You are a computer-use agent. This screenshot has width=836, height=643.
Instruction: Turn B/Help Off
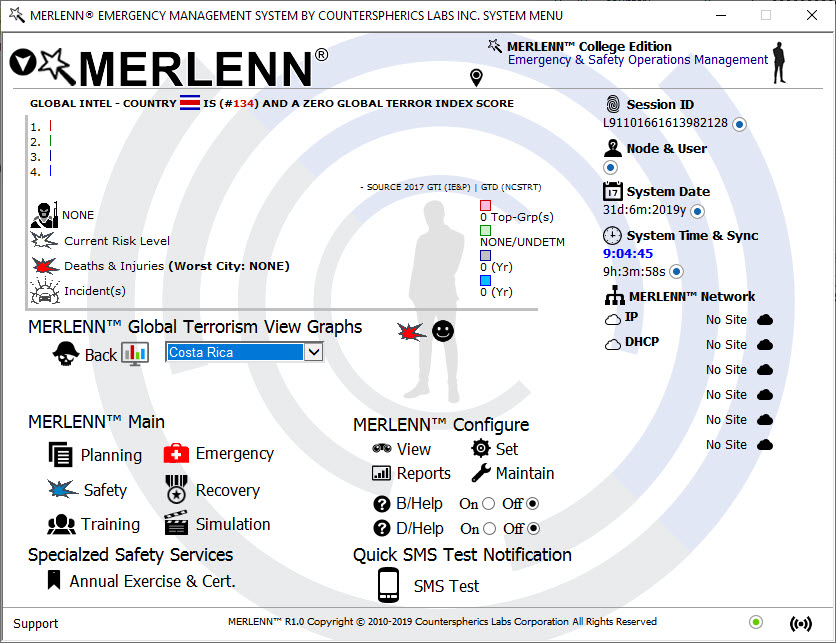tap(533, 504)
